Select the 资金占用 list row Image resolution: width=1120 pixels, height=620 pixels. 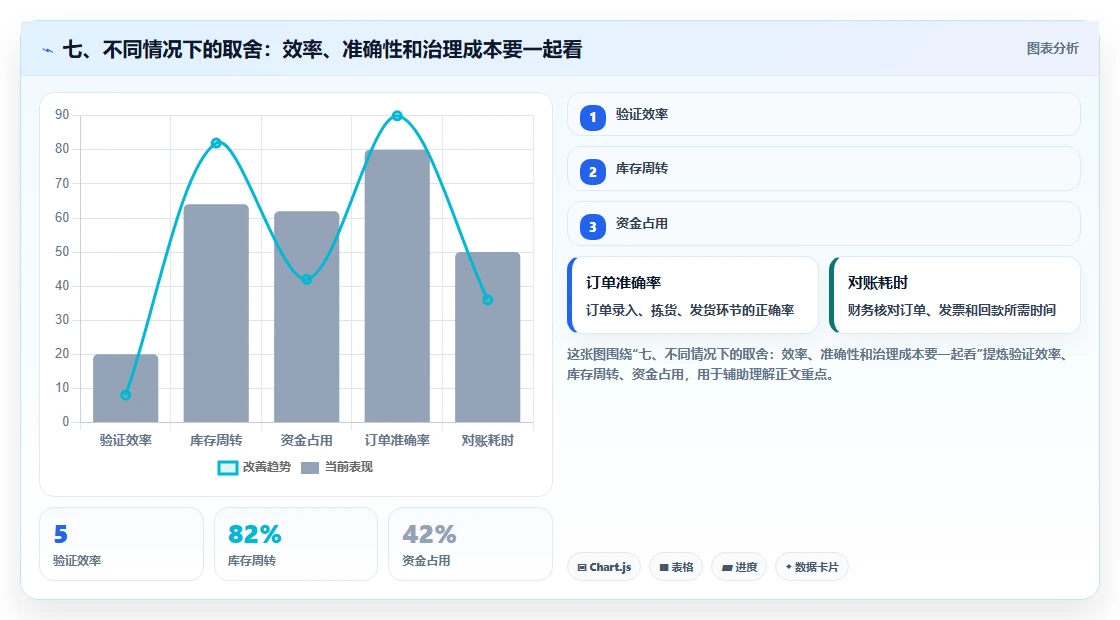(x=823, y=224)
